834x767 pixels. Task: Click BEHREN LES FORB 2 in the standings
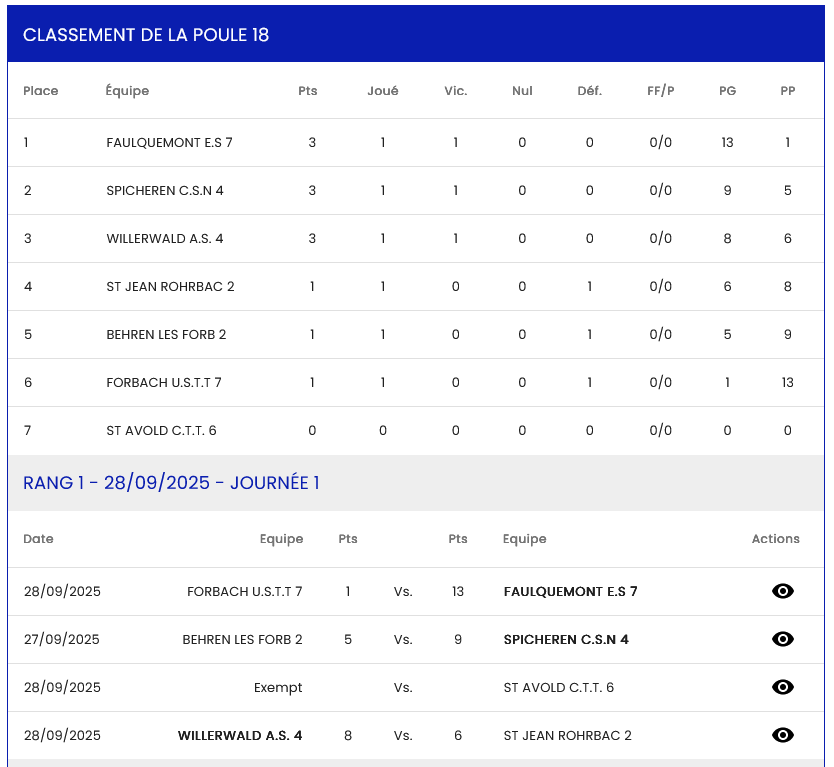pyautogui.click(x=166, y=334)
